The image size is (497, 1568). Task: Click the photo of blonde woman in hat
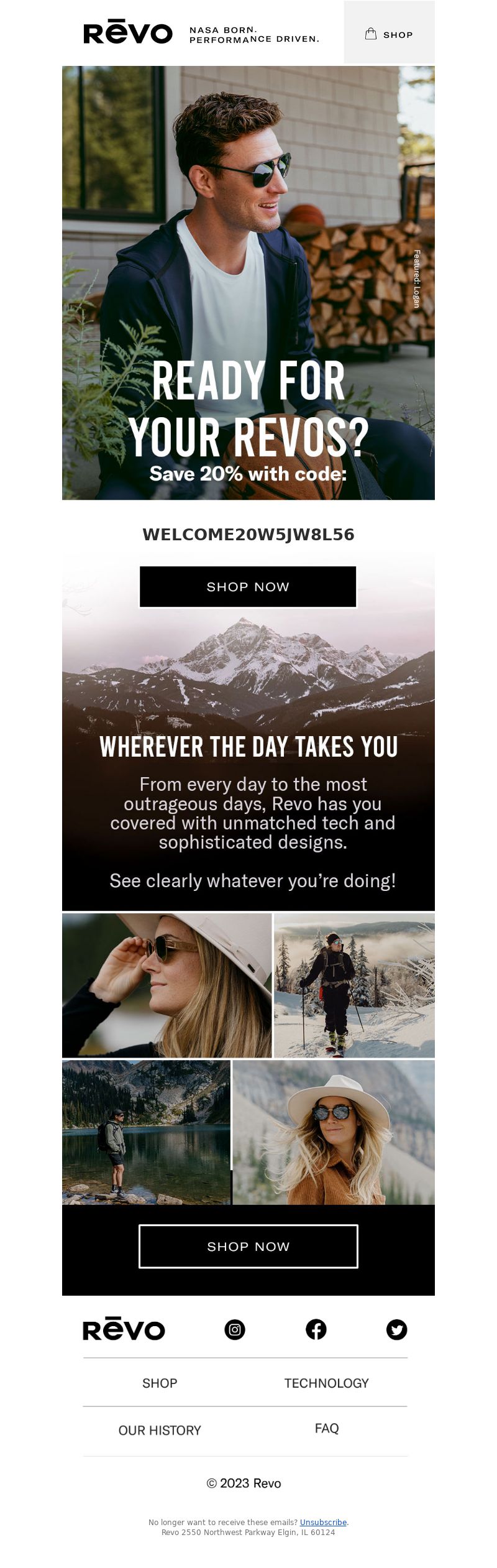(x=334, y=1132)
